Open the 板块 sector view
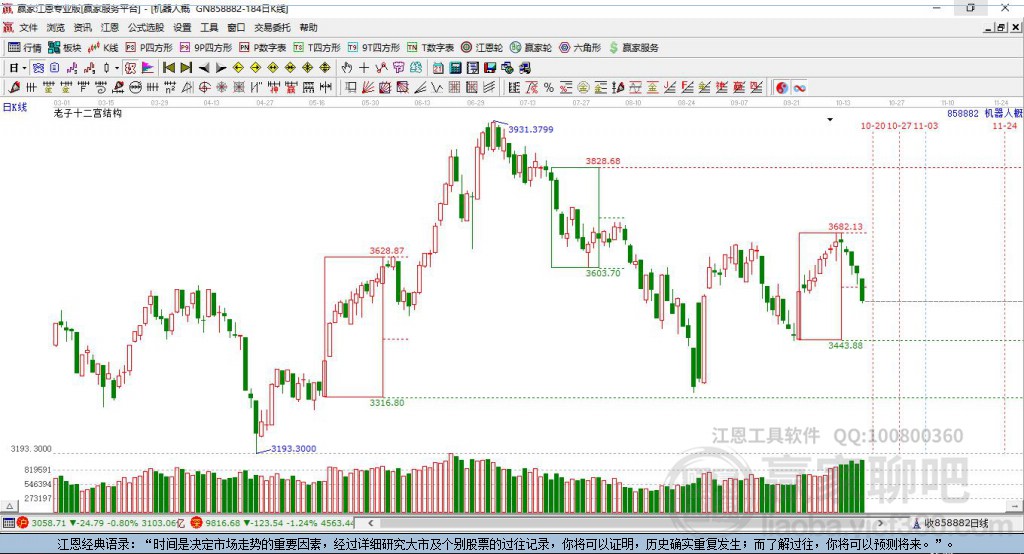 click(x=64, y=48)
